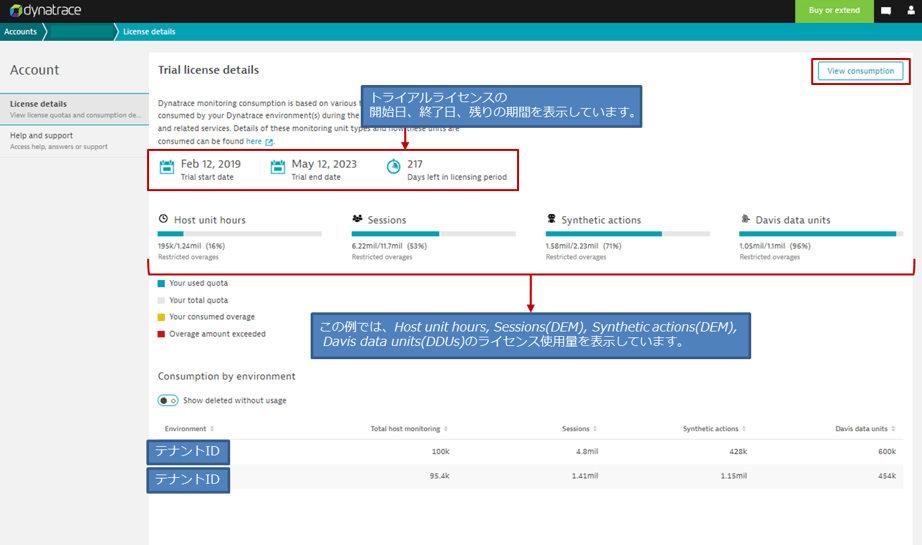Click the days left clock icon
Screen dimensions: 922x545
pos(393,167)
